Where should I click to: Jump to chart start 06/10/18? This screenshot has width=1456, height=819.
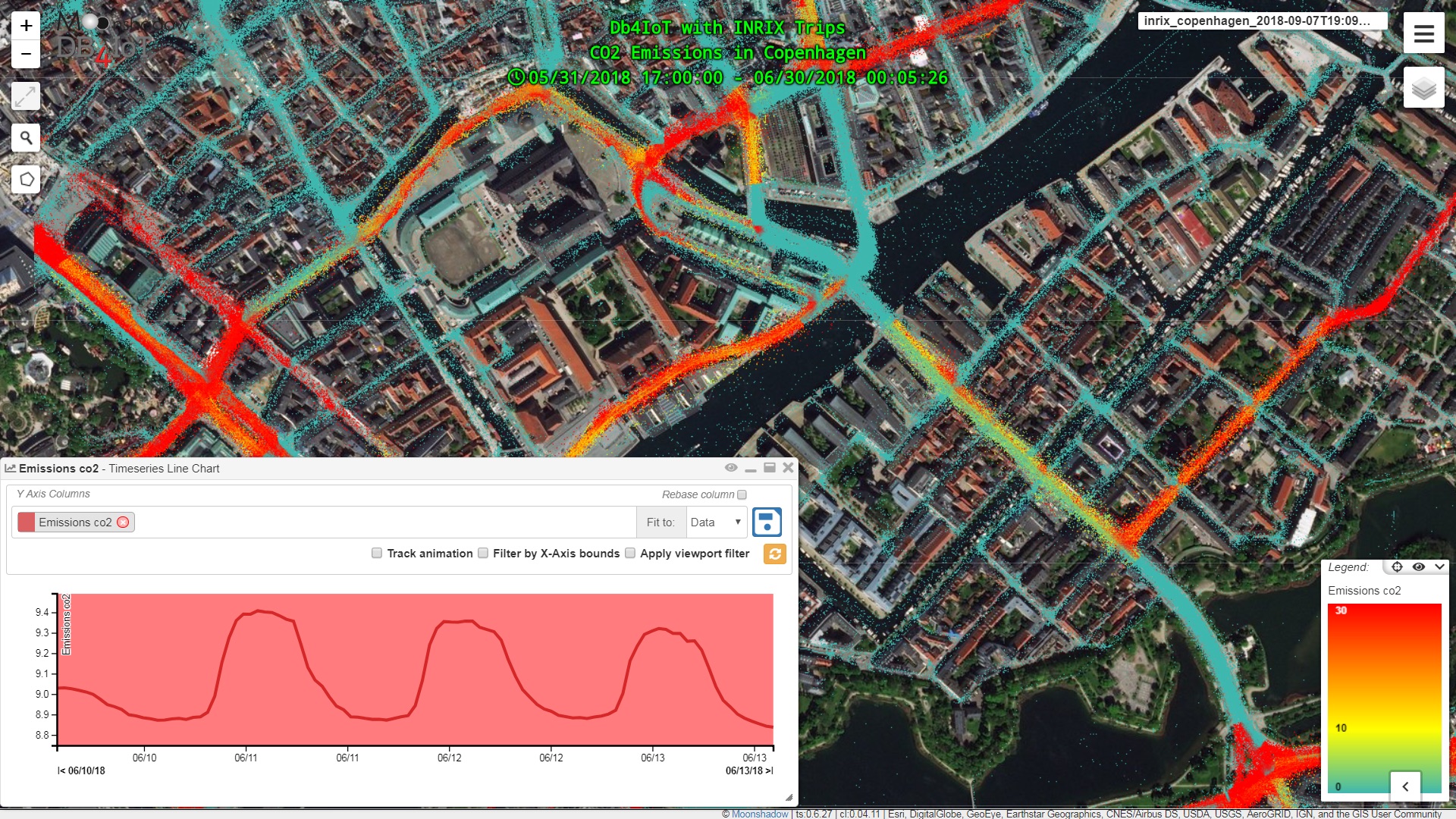(x=81, y=770)
